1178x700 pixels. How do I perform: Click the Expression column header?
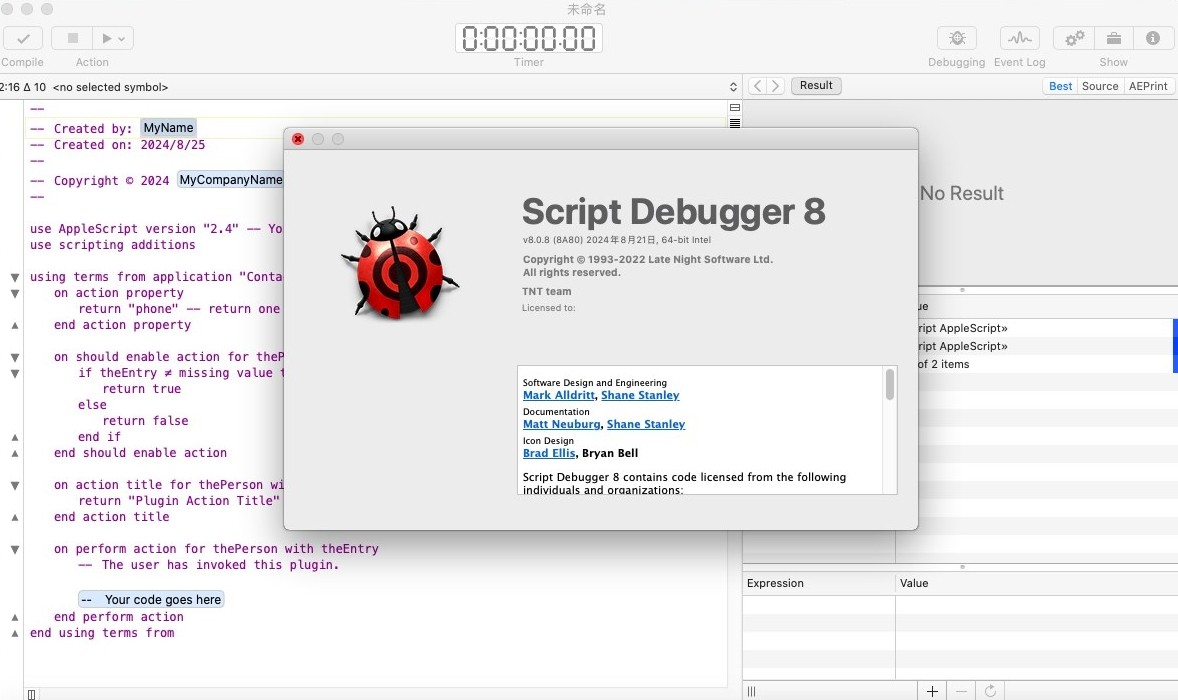pos(819,583)
